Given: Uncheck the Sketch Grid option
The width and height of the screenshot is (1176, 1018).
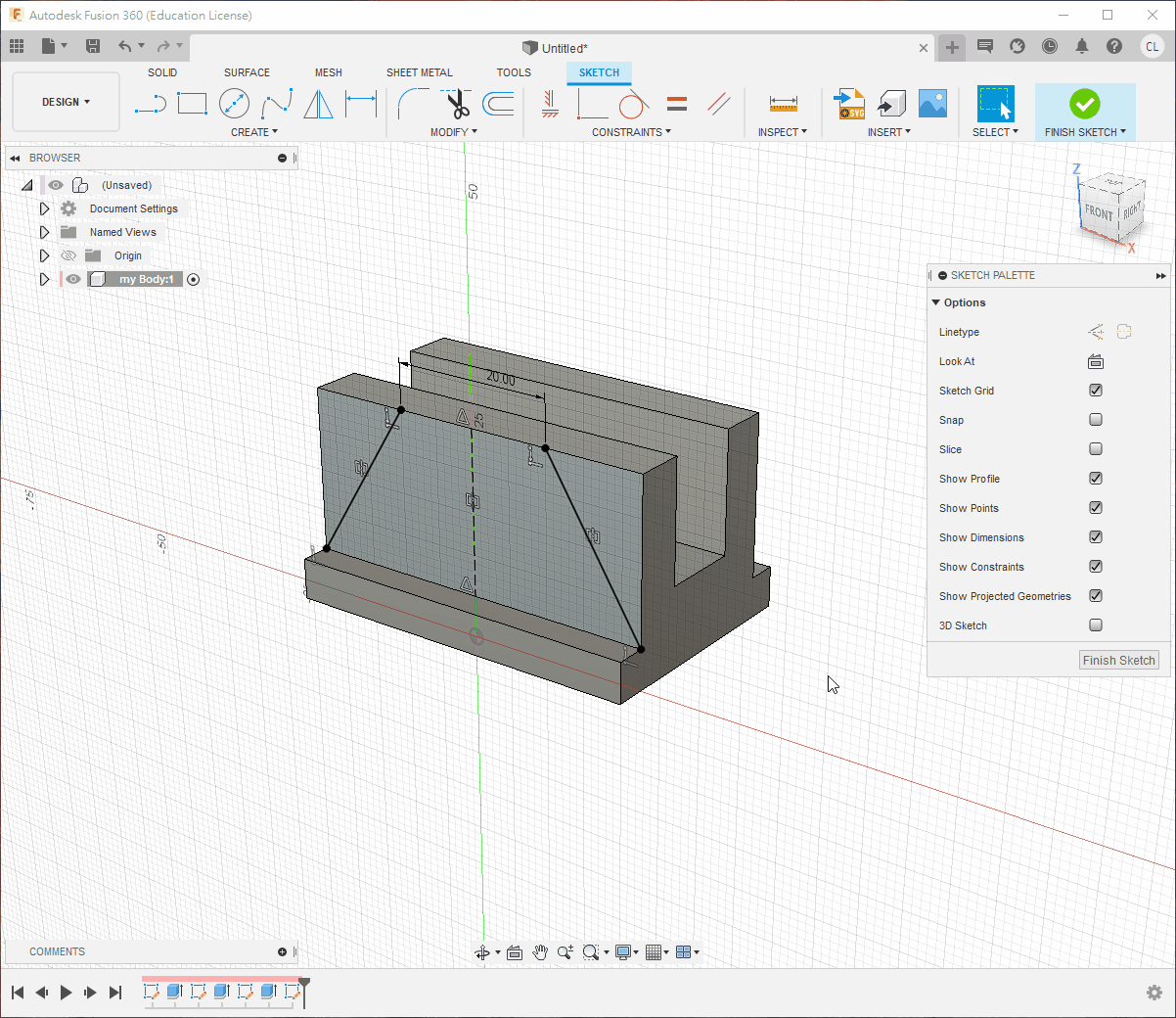Looking at the screenshot, I should coord(1096,391).
